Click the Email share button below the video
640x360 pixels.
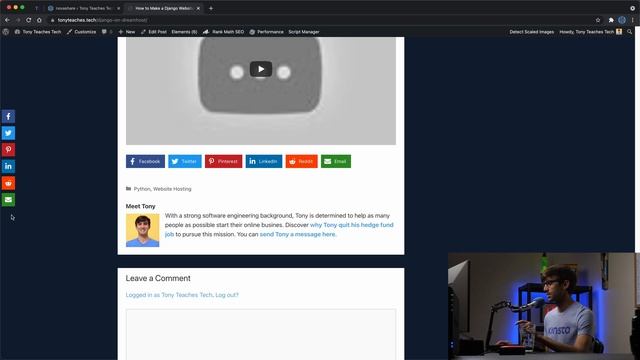pos(336,161)
